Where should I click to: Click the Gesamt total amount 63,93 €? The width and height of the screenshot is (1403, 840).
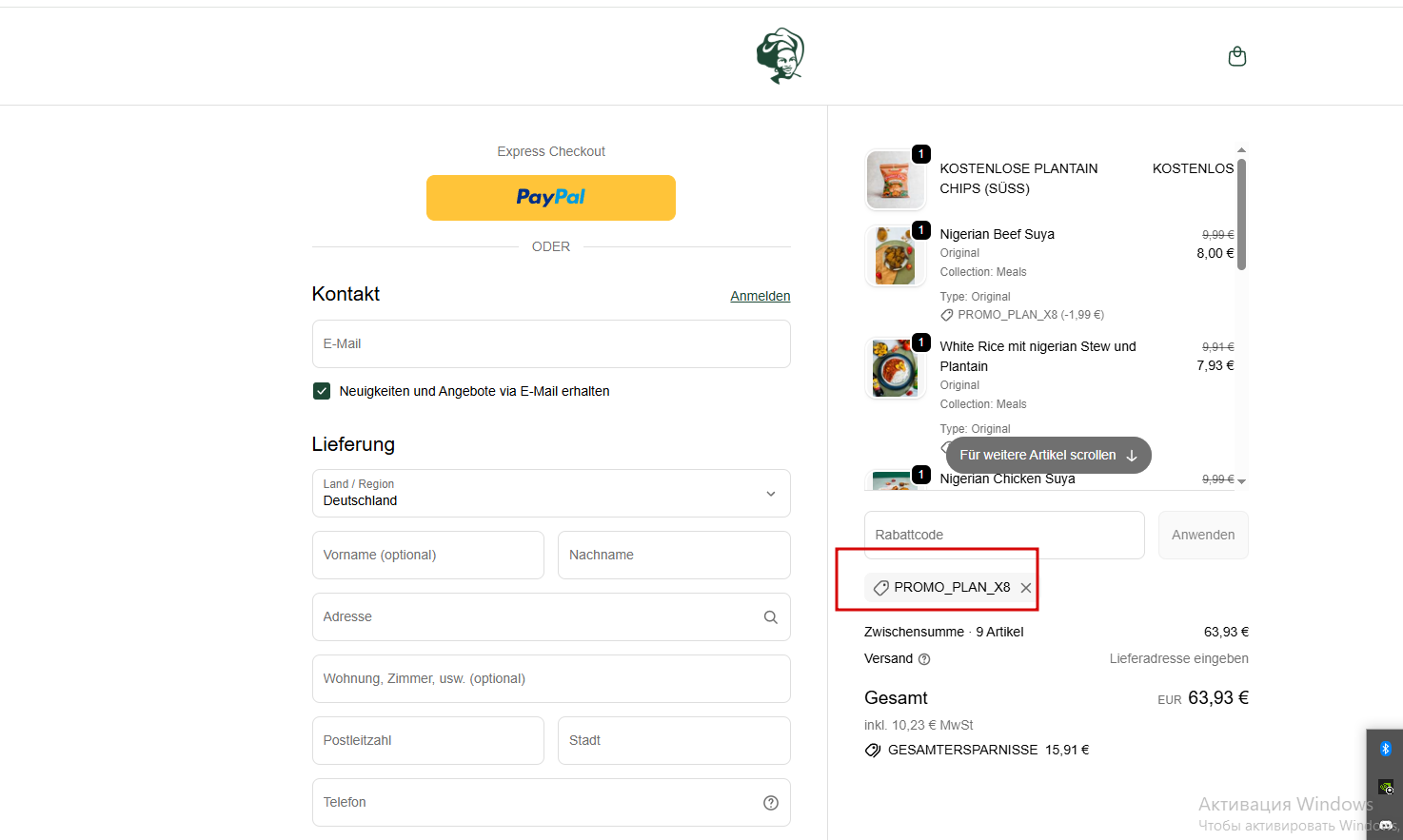point(1217,698)
